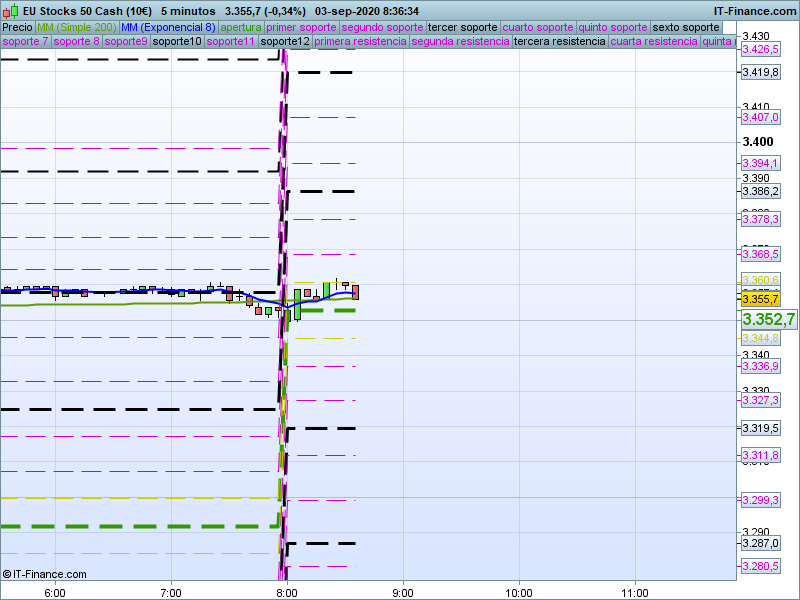The height and width of the screenshot is (600, 800).
Task: Select the cuarto soporte label
Action: click(x=538, y=28)
